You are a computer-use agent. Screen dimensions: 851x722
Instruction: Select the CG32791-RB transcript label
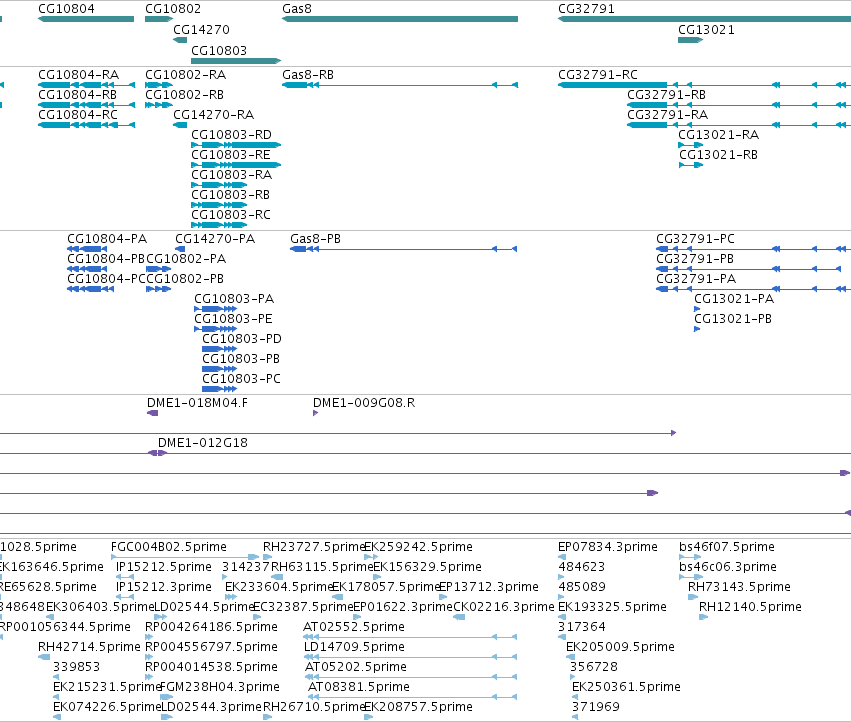(x=666, y=95)
